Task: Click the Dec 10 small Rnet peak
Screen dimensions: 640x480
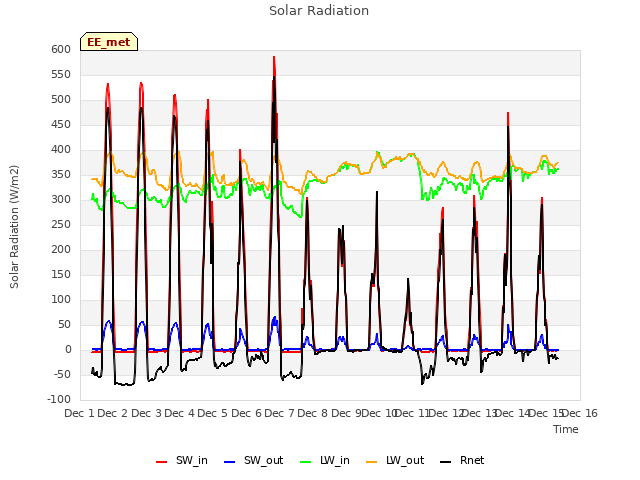Action: (408, 279)
